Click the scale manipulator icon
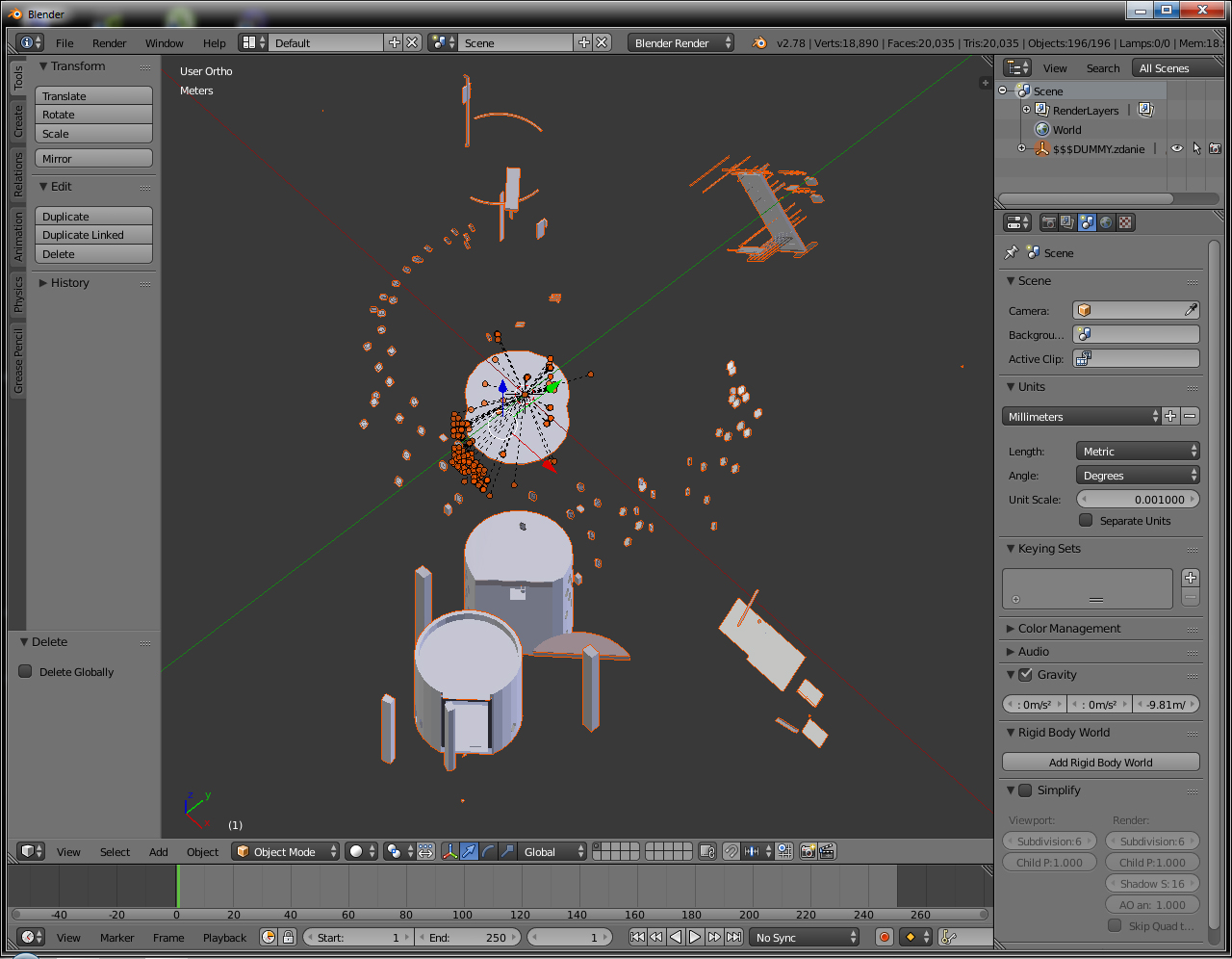1232x959 pixels. coord(507,851)
